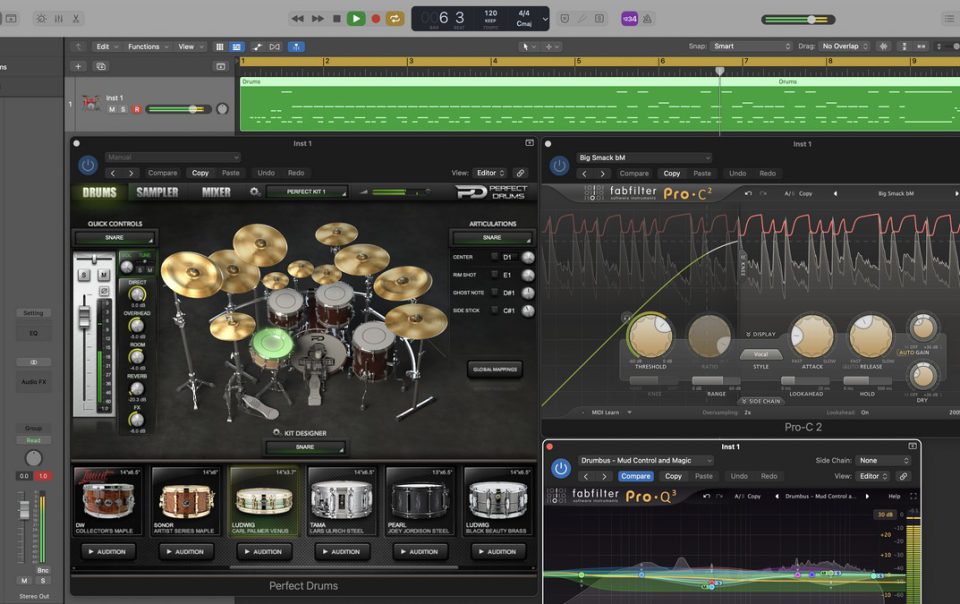The height and width of the screenshot is (604, 960).
Task: Switch to the SAMPLER tab
Action: [158, 192]
